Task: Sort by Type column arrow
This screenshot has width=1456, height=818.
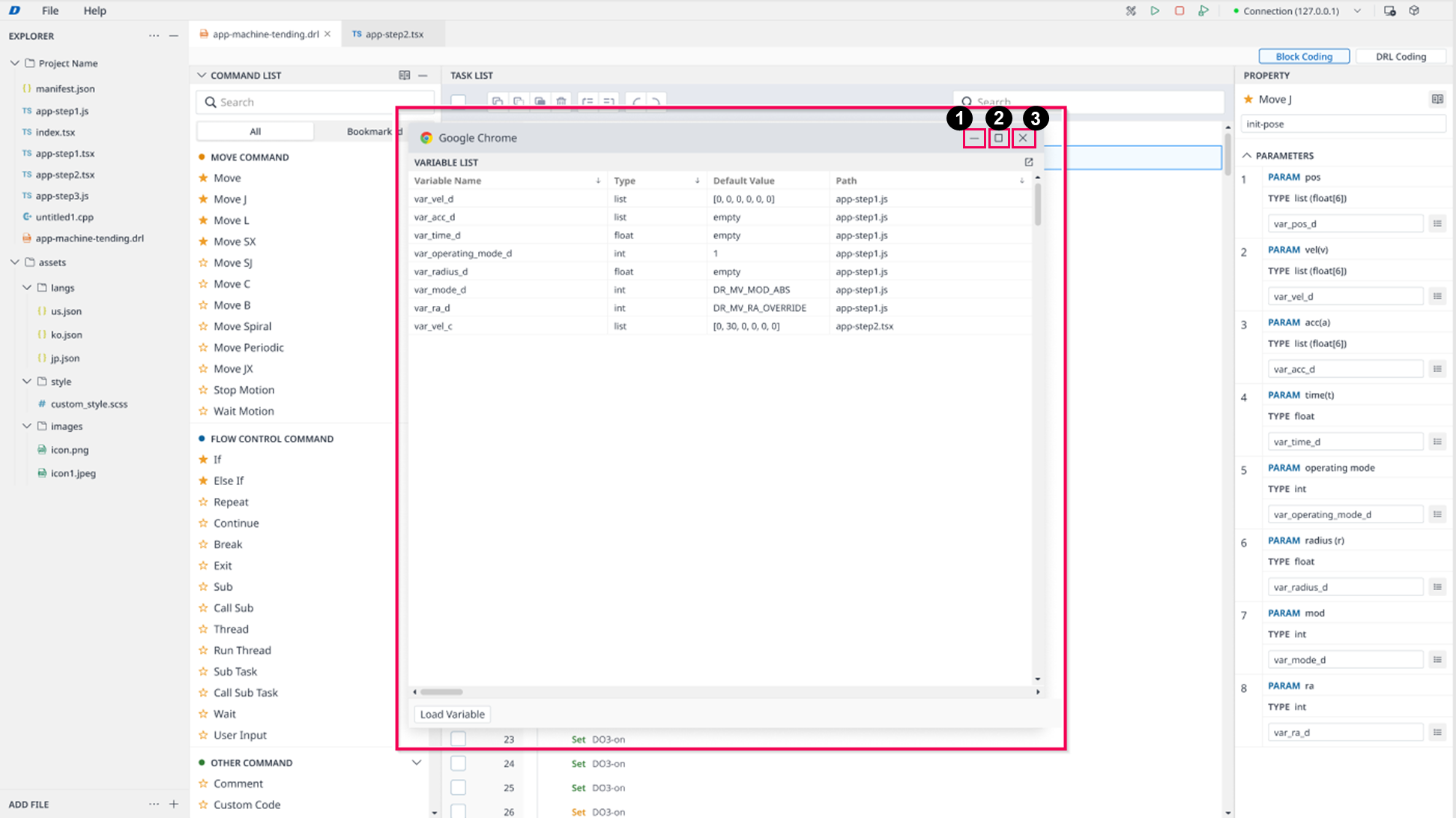Action: pyautogui.click(x=697, y=181)
